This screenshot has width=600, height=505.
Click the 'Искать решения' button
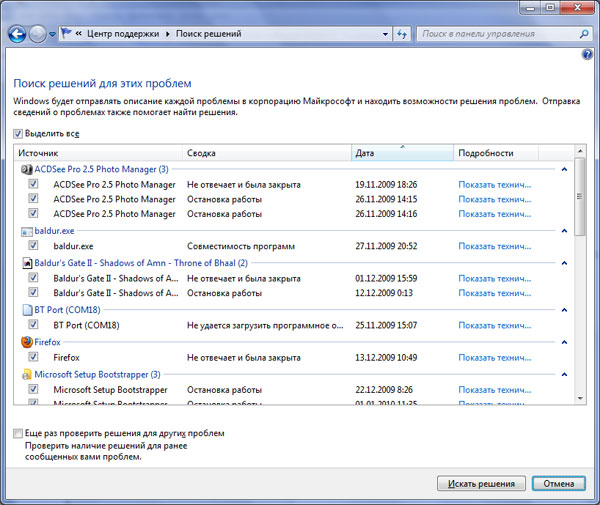[x=481, y=484]
